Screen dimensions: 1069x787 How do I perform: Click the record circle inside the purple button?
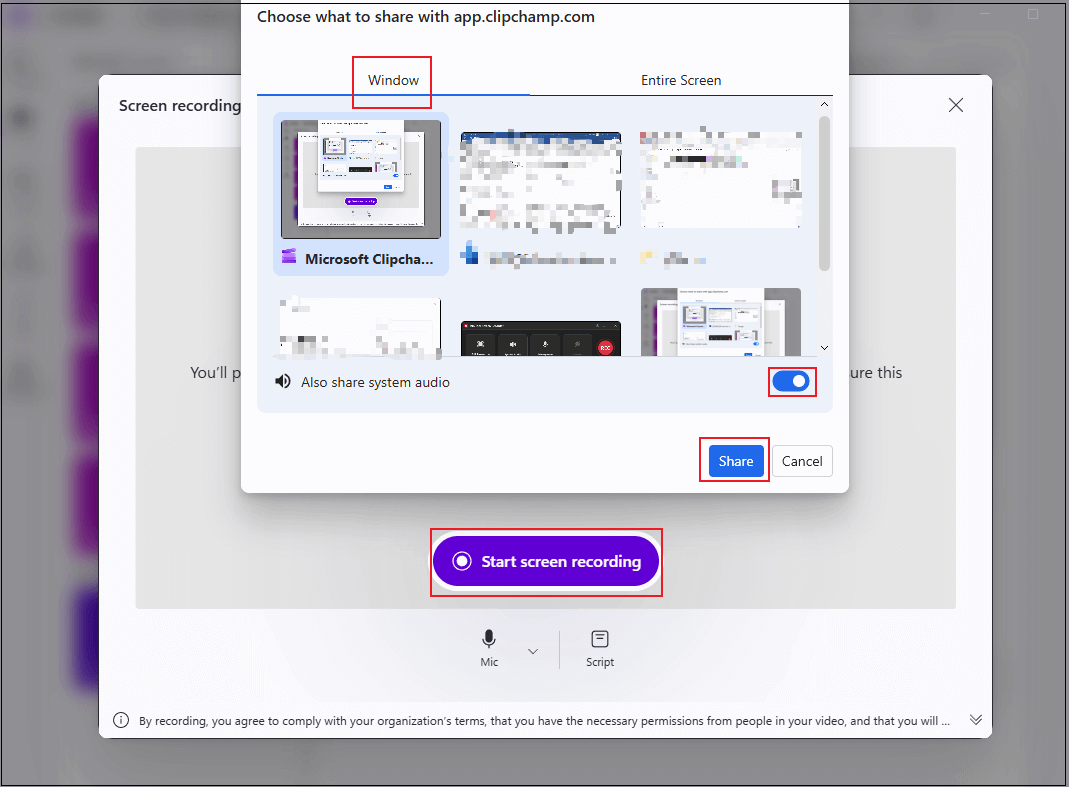(460, 561)
